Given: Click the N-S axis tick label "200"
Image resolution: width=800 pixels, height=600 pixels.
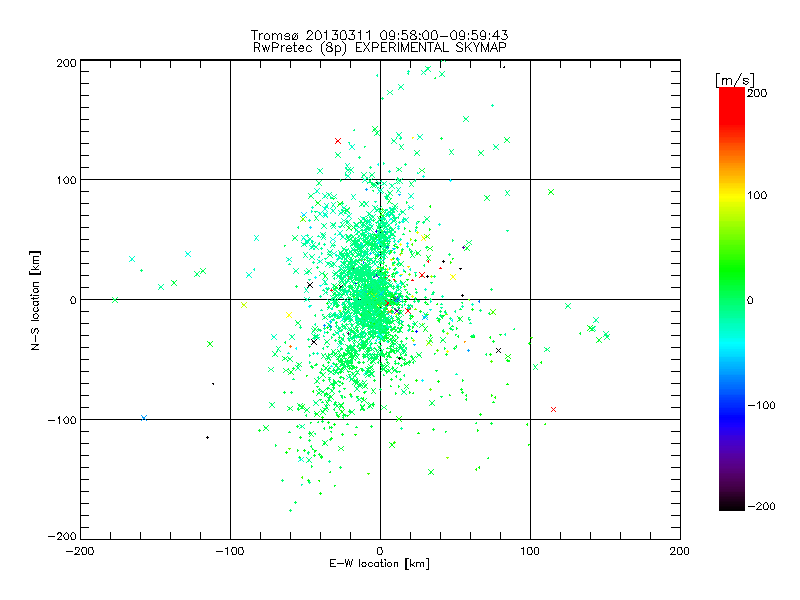Looking at the screenshot, I should click(67, 63).
